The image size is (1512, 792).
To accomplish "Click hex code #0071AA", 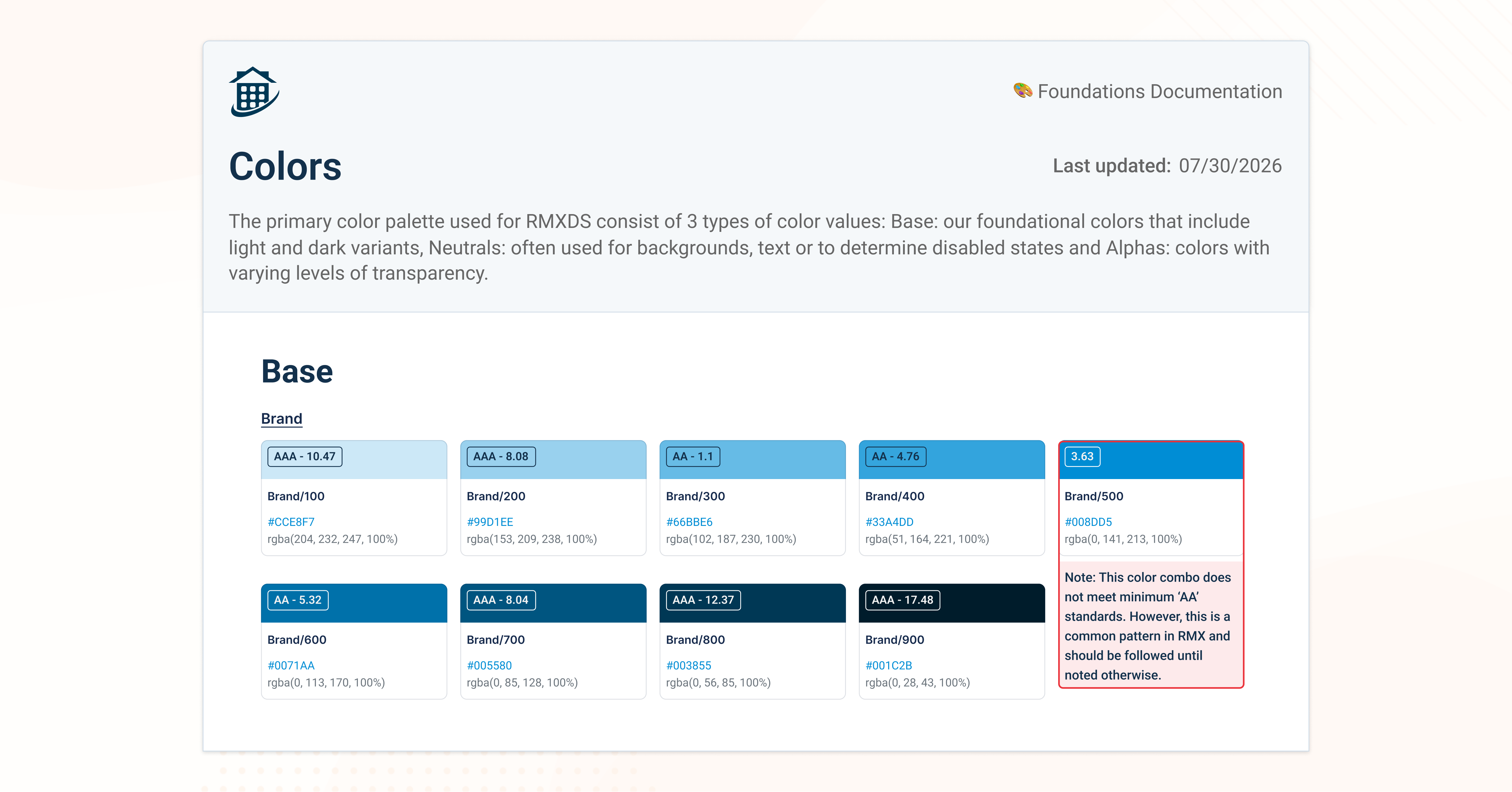I will click(x=291, y=665).
